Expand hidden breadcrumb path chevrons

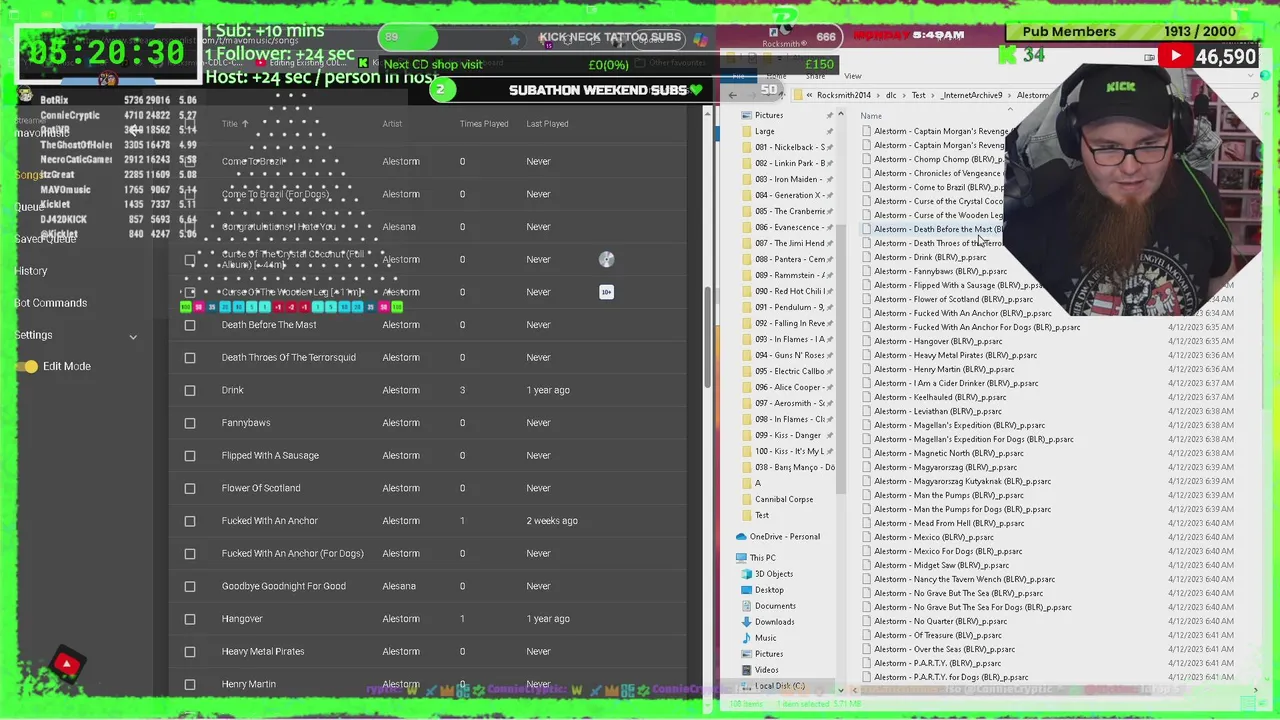pos(810,96)
